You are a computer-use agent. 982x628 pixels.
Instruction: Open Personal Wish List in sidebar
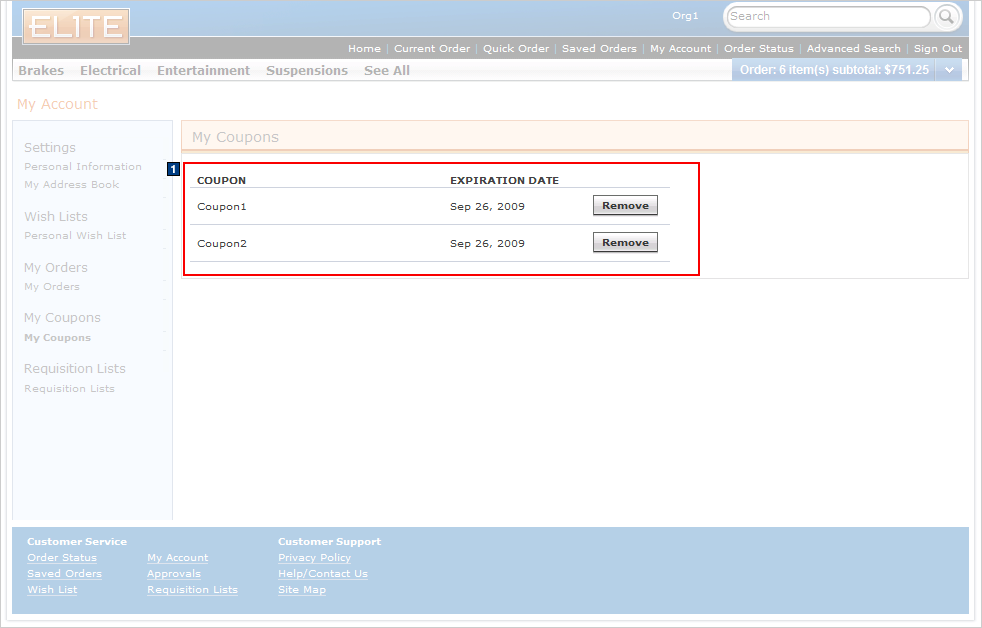(x=75, y=235)
